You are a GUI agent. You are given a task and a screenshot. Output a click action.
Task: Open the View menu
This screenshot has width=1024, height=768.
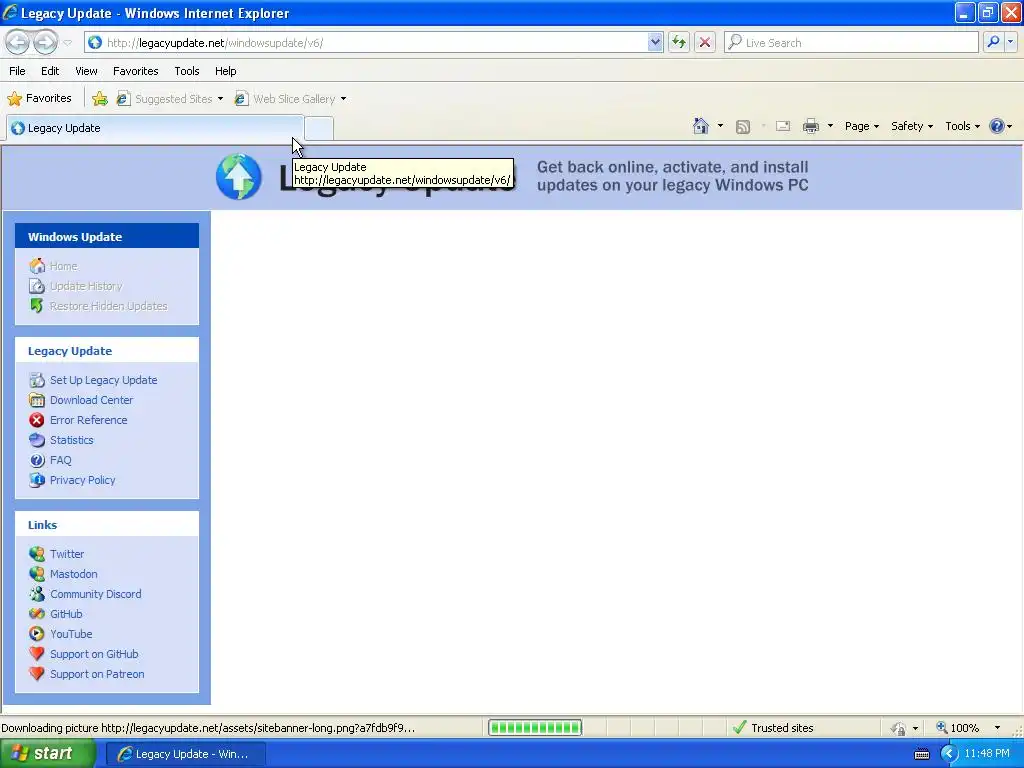[x=86, y=71]
